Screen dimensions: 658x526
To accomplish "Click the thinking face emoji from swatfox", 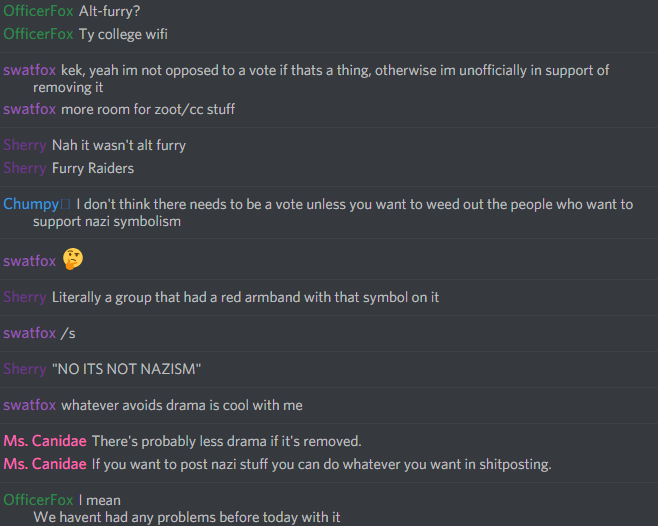I will click(x=73, y=259).
